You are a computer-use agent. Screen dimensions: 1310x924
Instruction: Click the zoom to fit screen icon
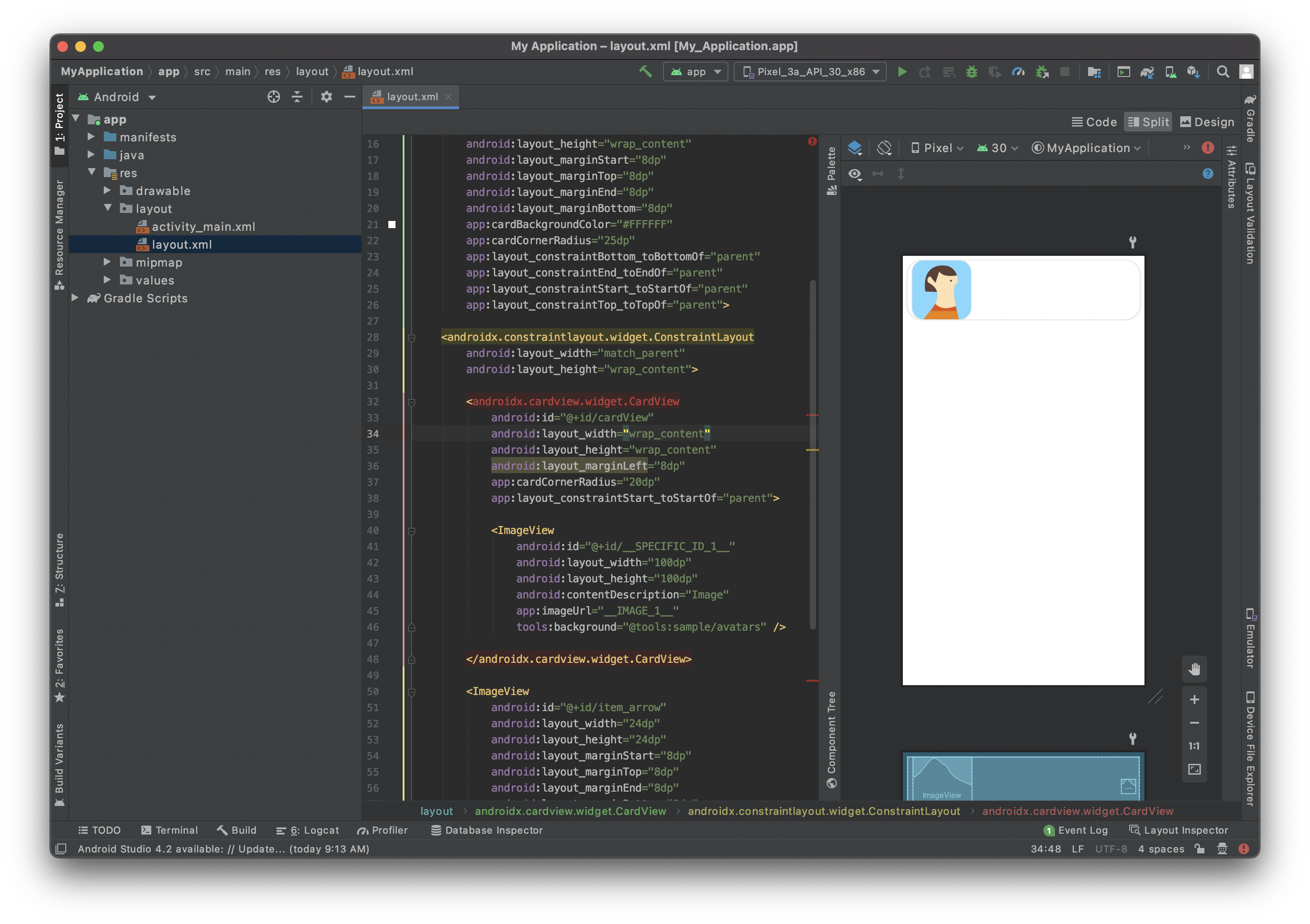click(1194, 769)
